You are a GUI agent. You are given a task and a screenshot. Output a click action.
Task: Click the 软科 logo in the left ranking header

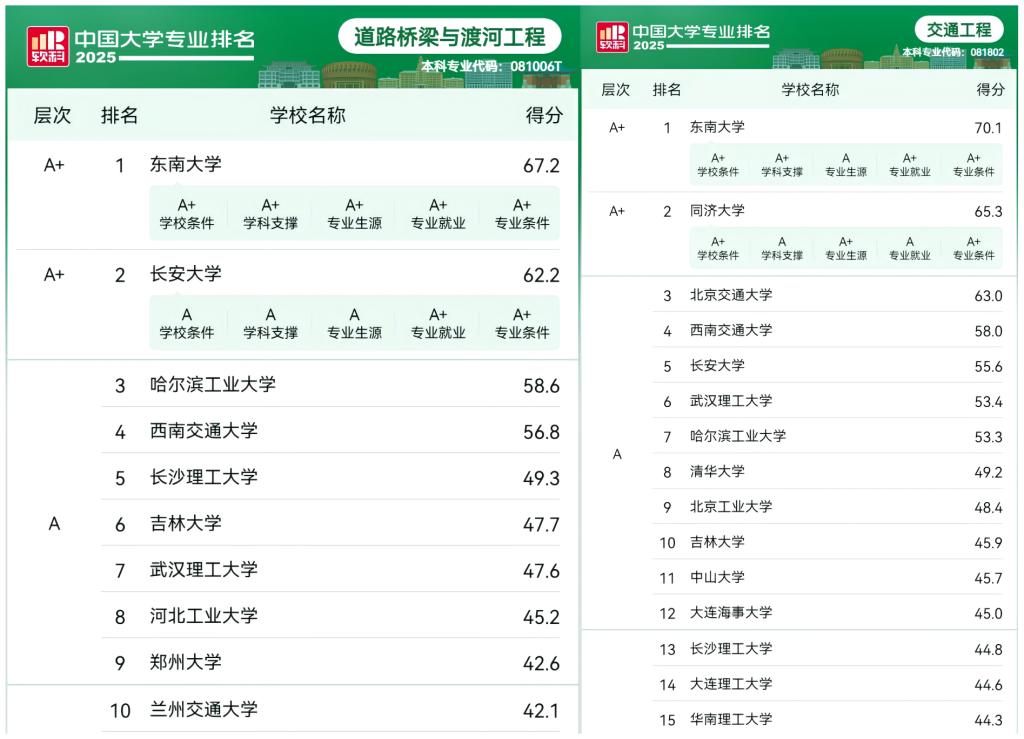48,46
